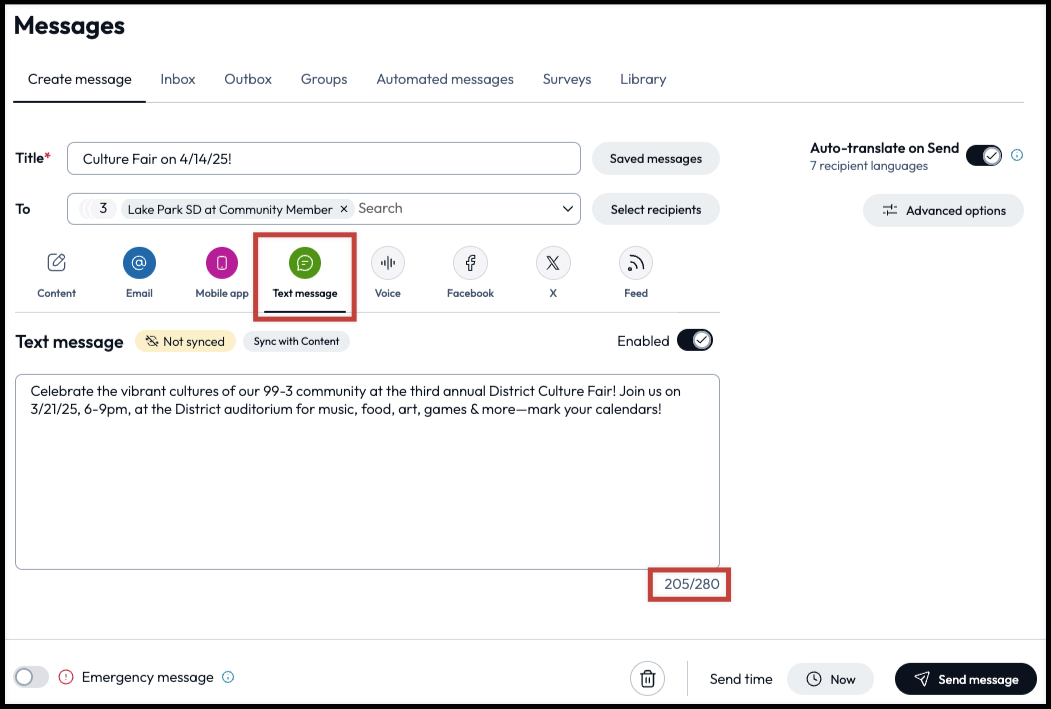Open the Now send time selector
The width and height of the screenshot is (1051, 709).
click(830, 678)
